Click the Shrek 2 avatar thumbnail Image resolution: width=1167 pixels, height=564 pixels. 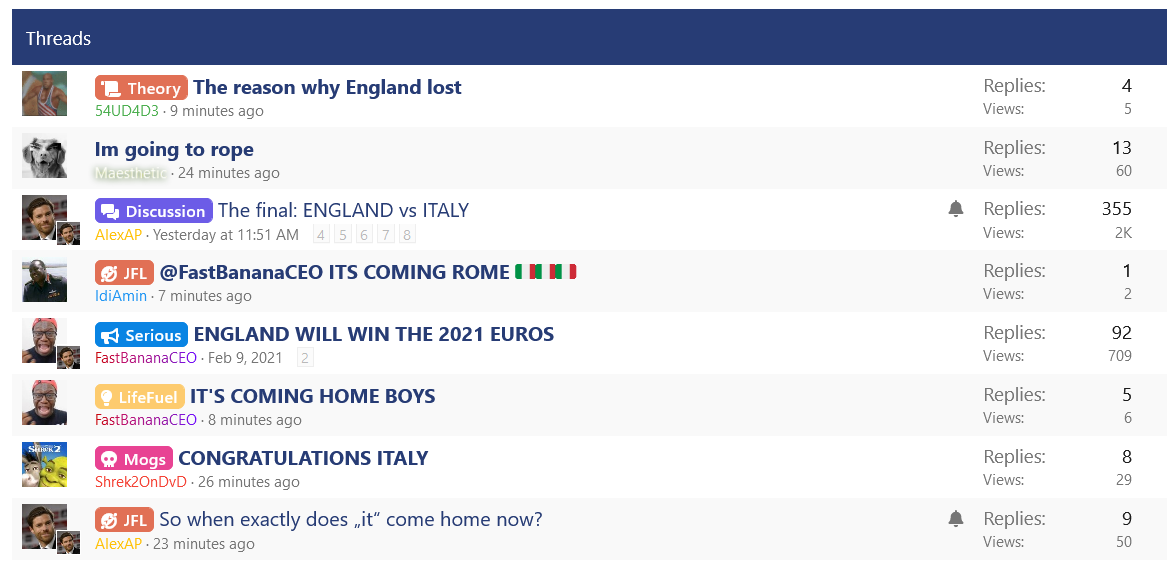(45, 464)
